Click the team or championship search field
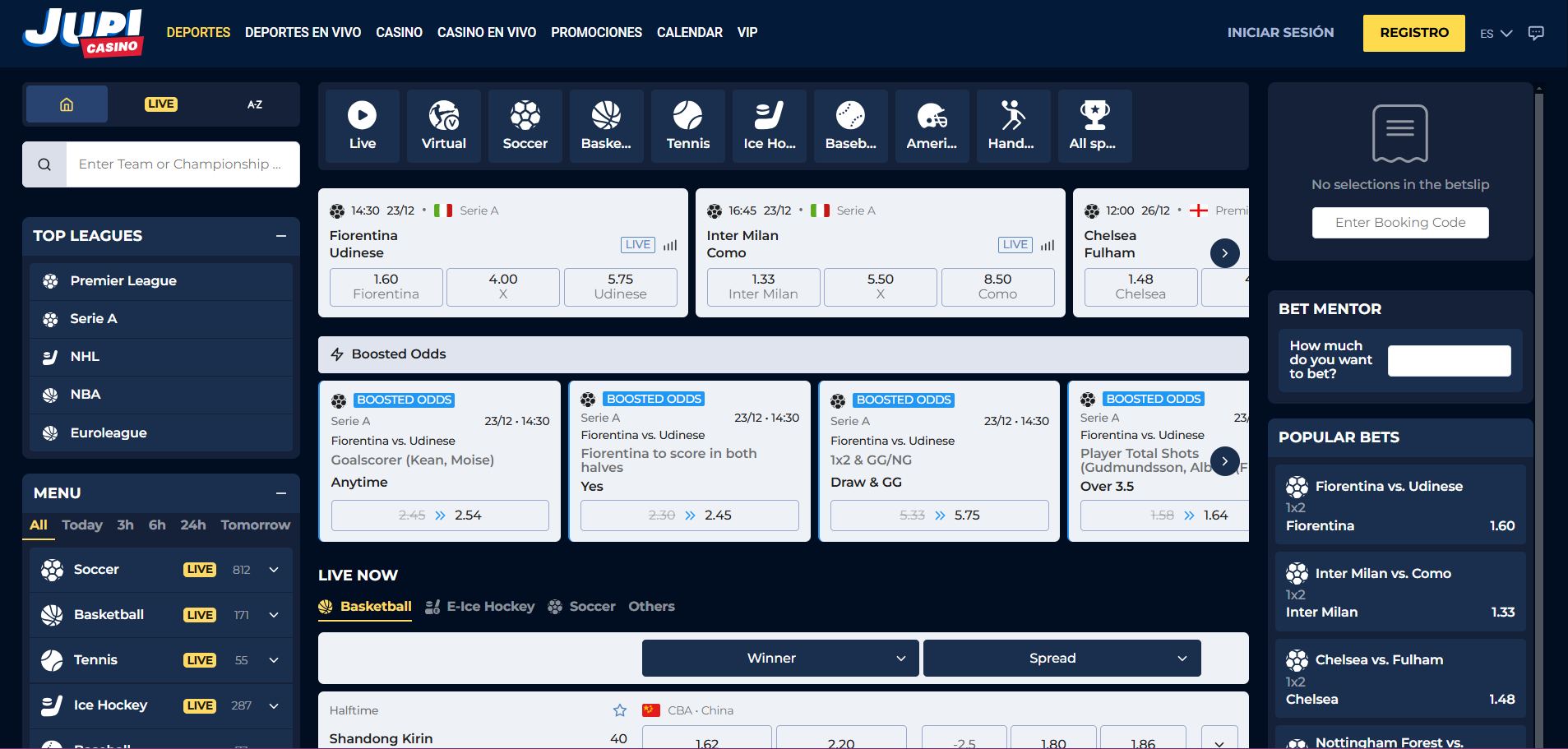 point(183,164)
